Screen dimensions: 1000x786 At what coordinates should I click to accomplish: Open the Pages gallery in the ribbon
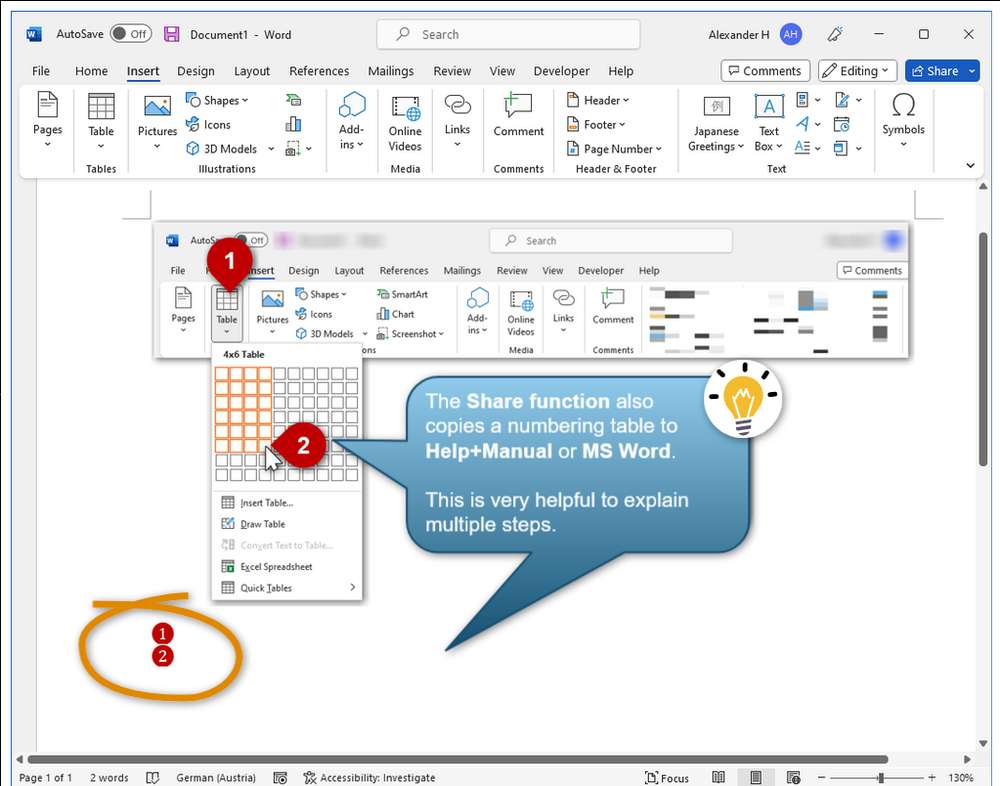(47, 120)
